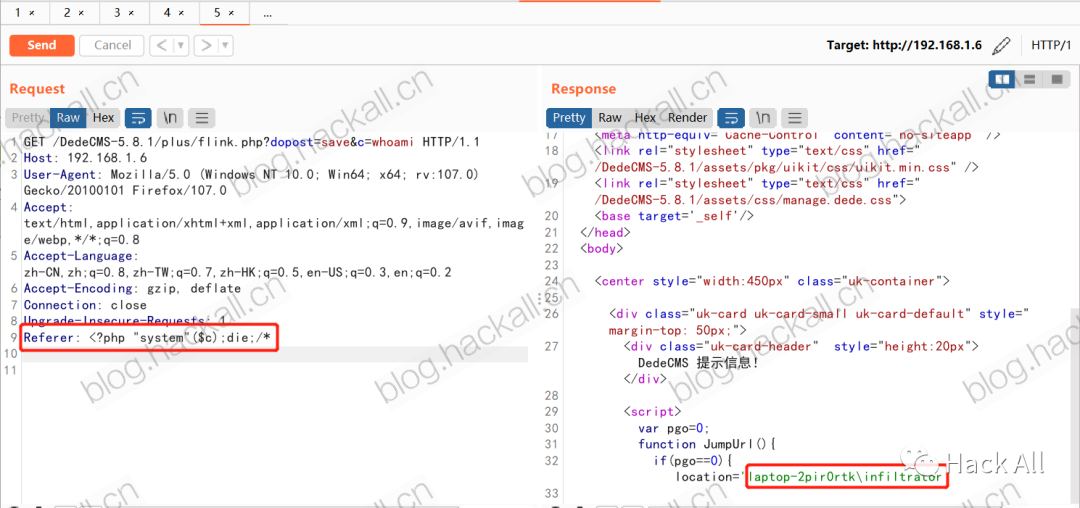
Task: Select Raw view in the Response panel
Action: (610, 118)
